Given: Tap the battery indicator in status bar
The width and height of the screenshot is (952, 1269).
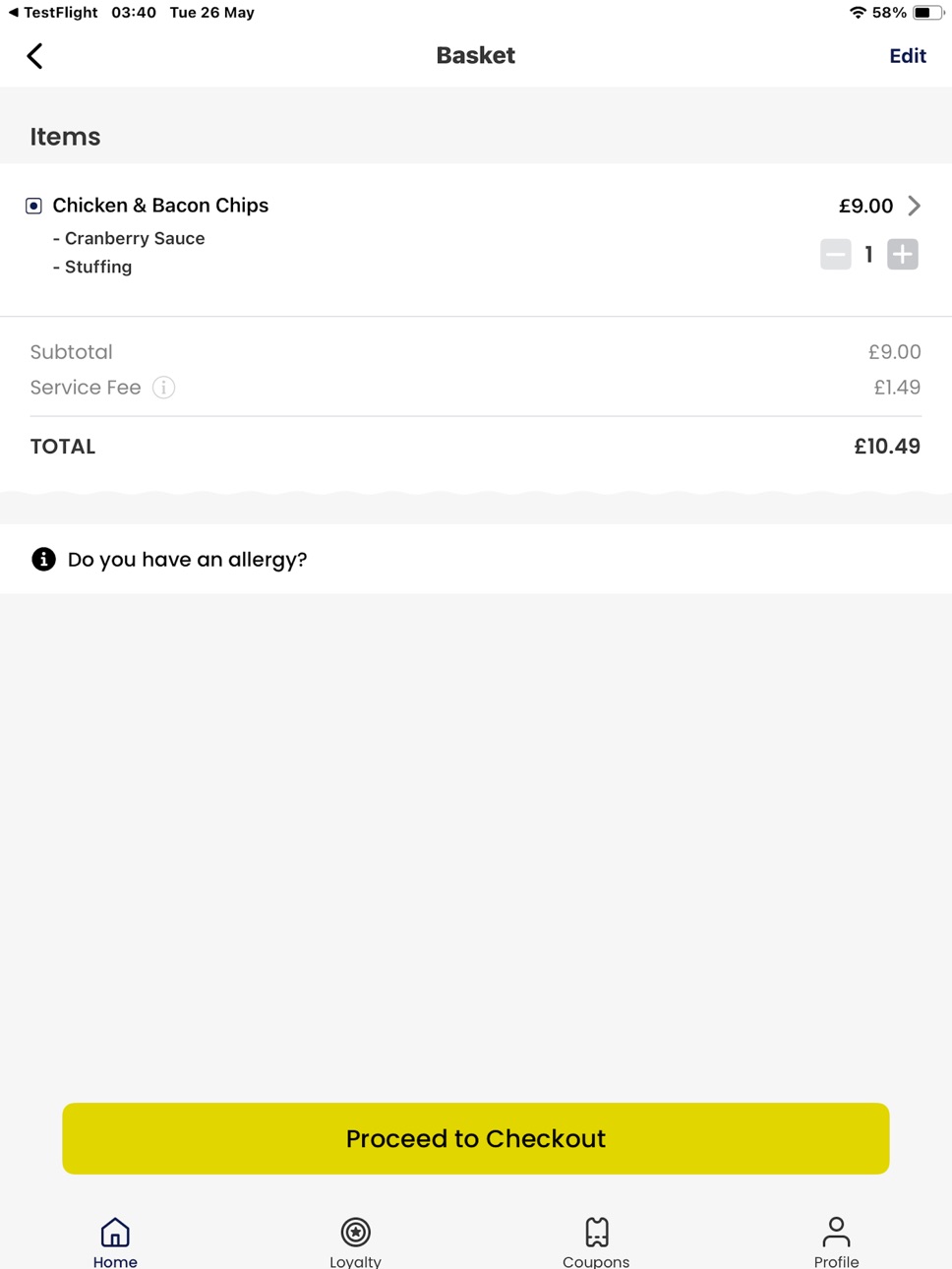Looking at the screenshot, I should [927, 13].
